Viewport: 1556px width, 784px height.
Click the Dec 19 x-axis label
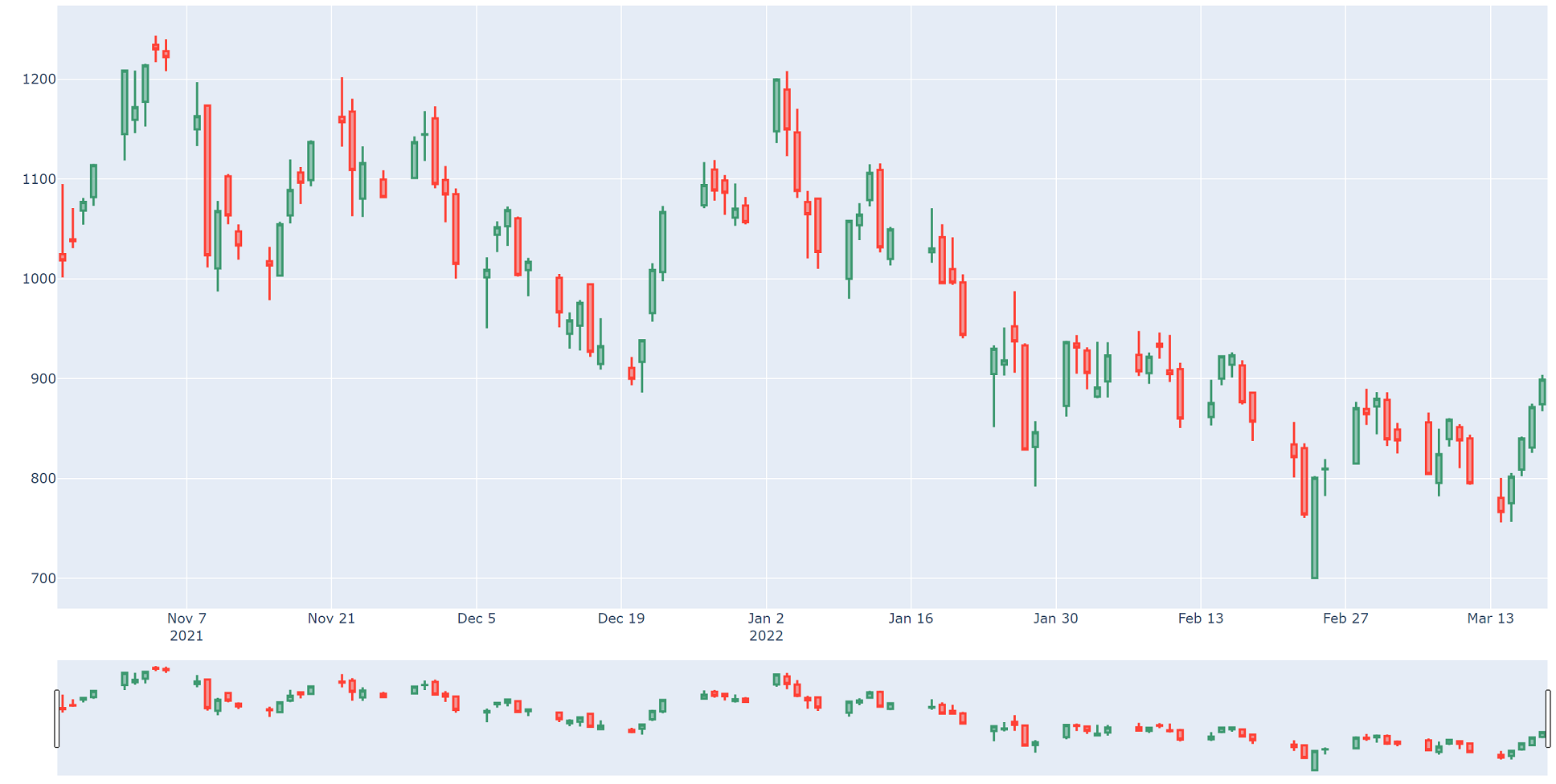(621, 619)
